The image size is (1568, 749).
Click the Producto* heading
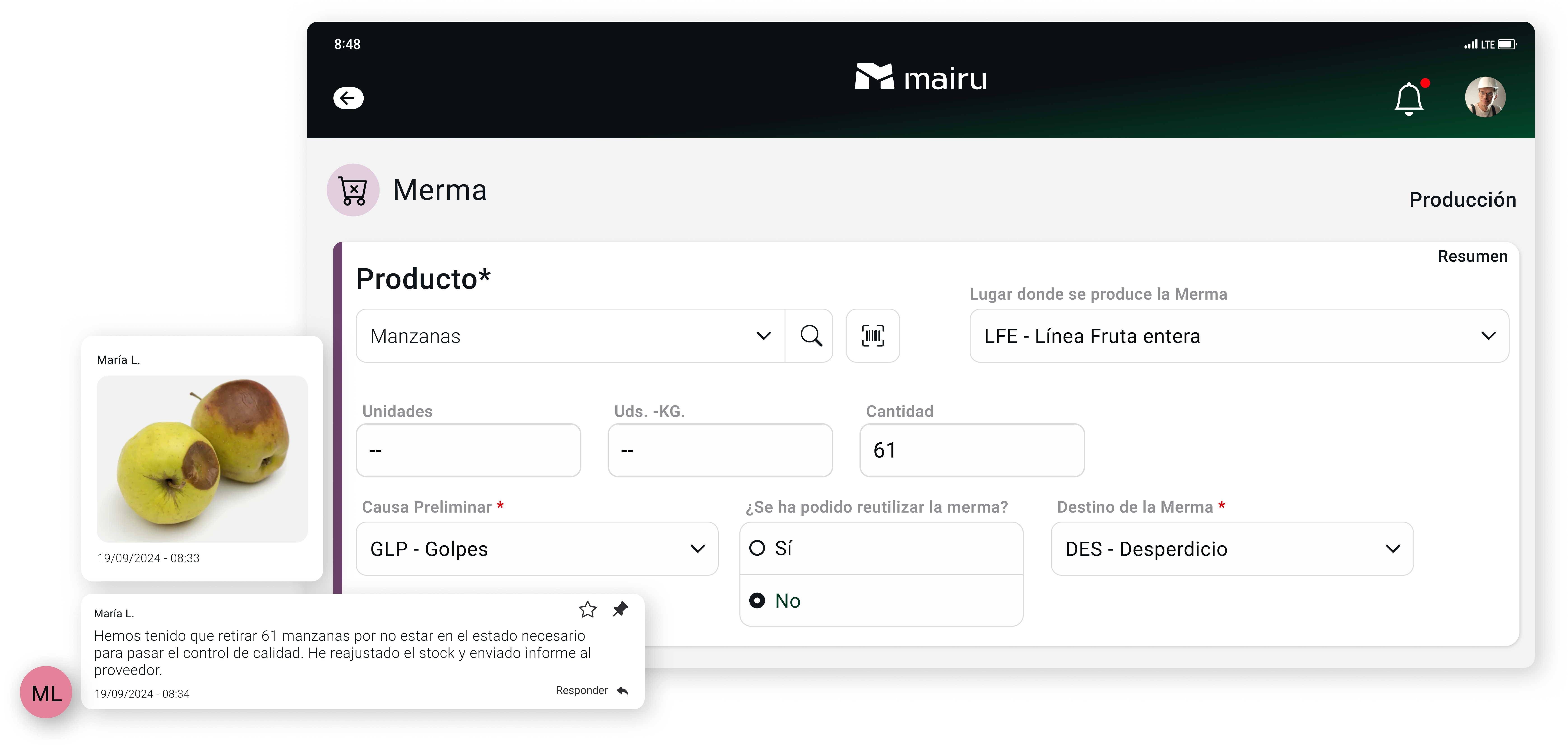423,279
